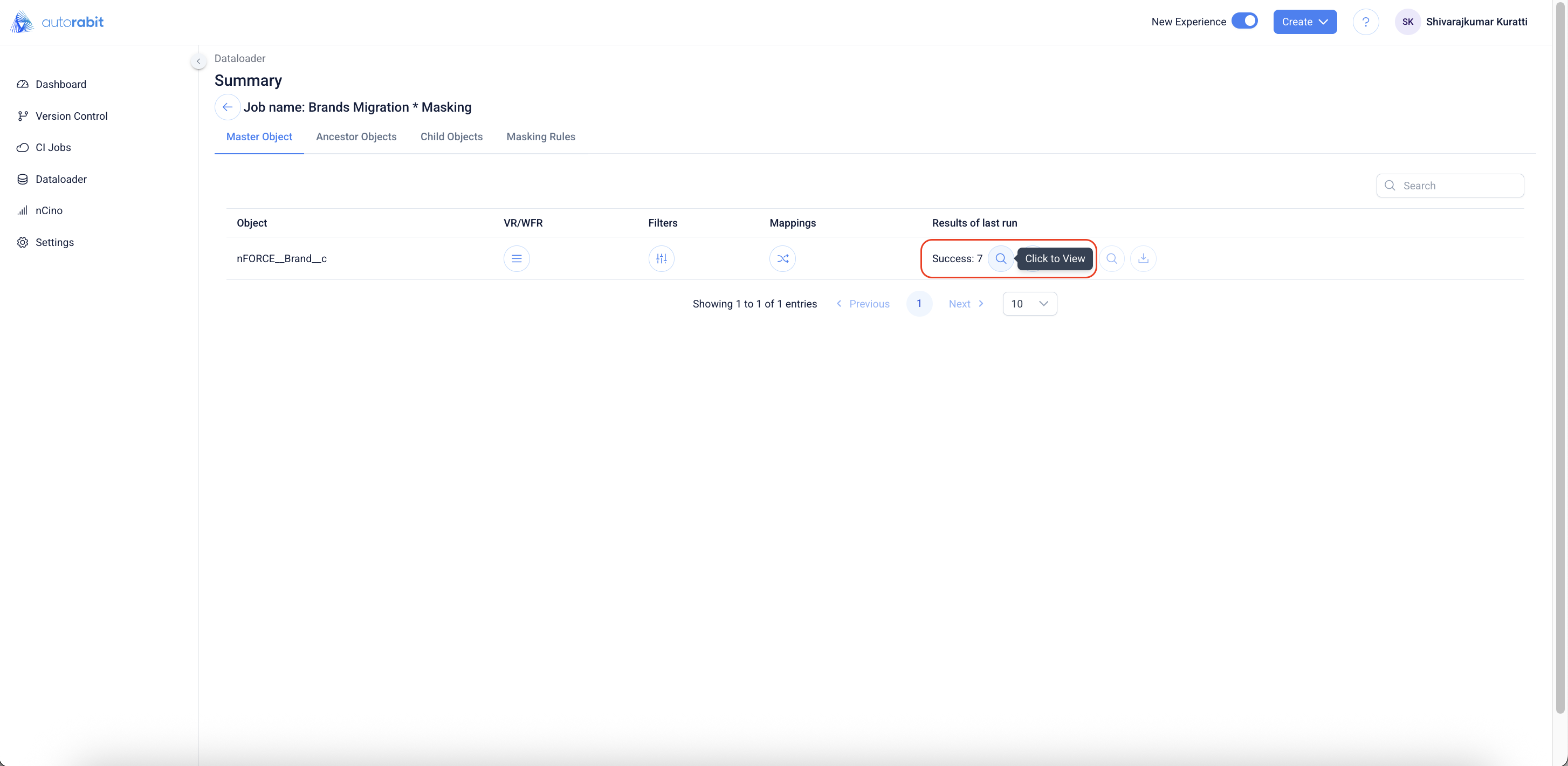
Task: Toggle the New Experience switch
Action: [1244, 22]
